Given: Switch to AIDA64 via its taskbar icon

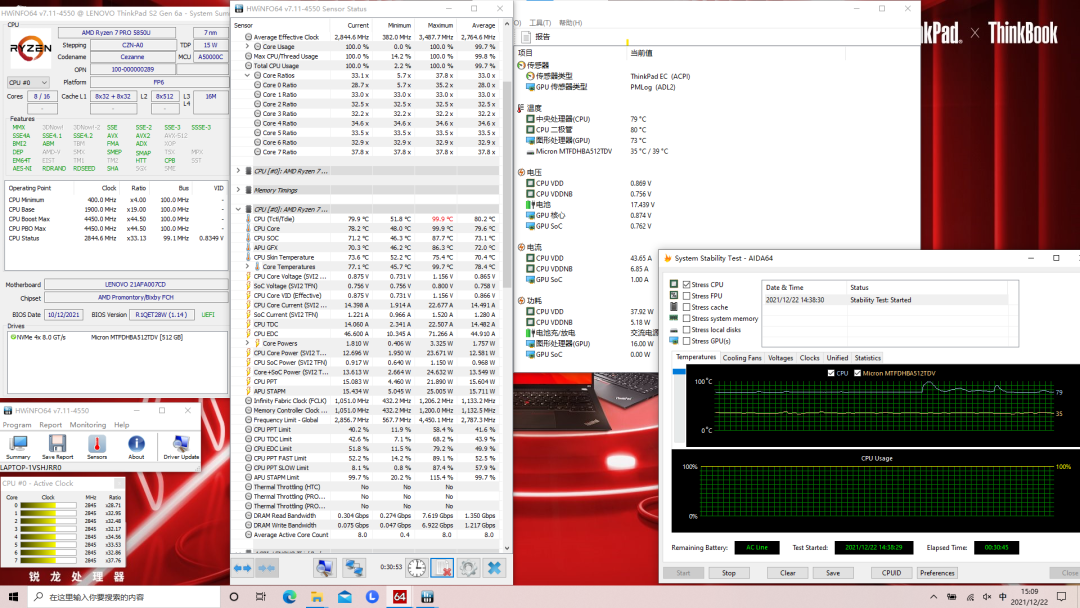Looking at the screenshot, I should tap(399, 597).
